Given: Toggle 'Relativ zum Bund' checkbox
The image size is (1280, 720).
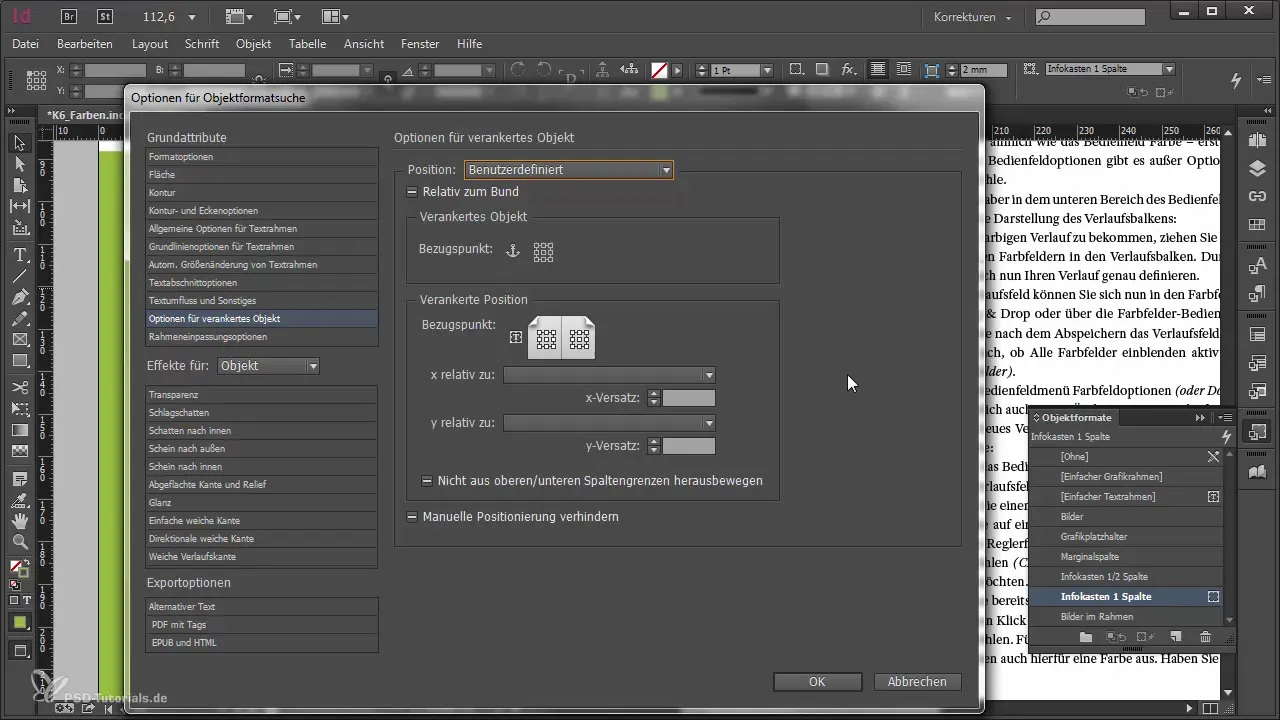Looking at the screenshot, I should click(x=411, y=192).
